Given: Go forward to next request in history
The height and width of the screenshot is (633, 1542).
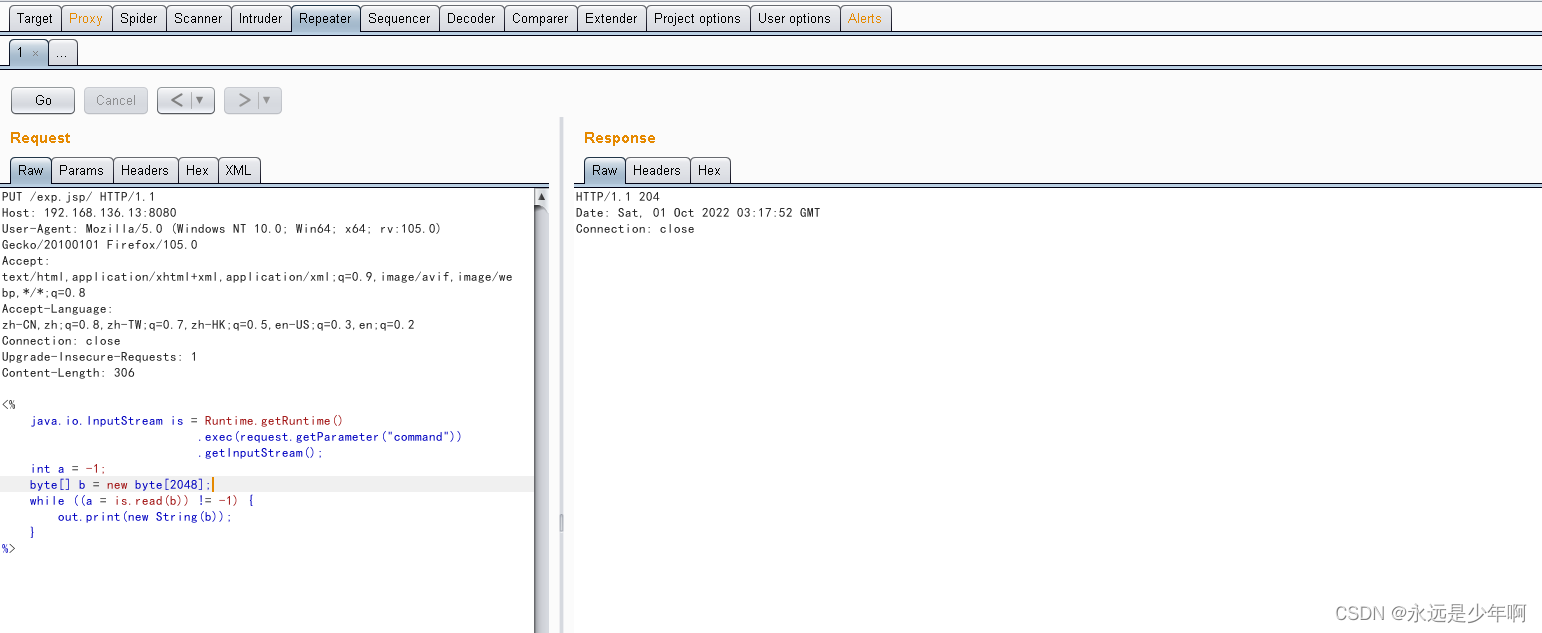Looking at the screenshot, I should tap(243, 100).
